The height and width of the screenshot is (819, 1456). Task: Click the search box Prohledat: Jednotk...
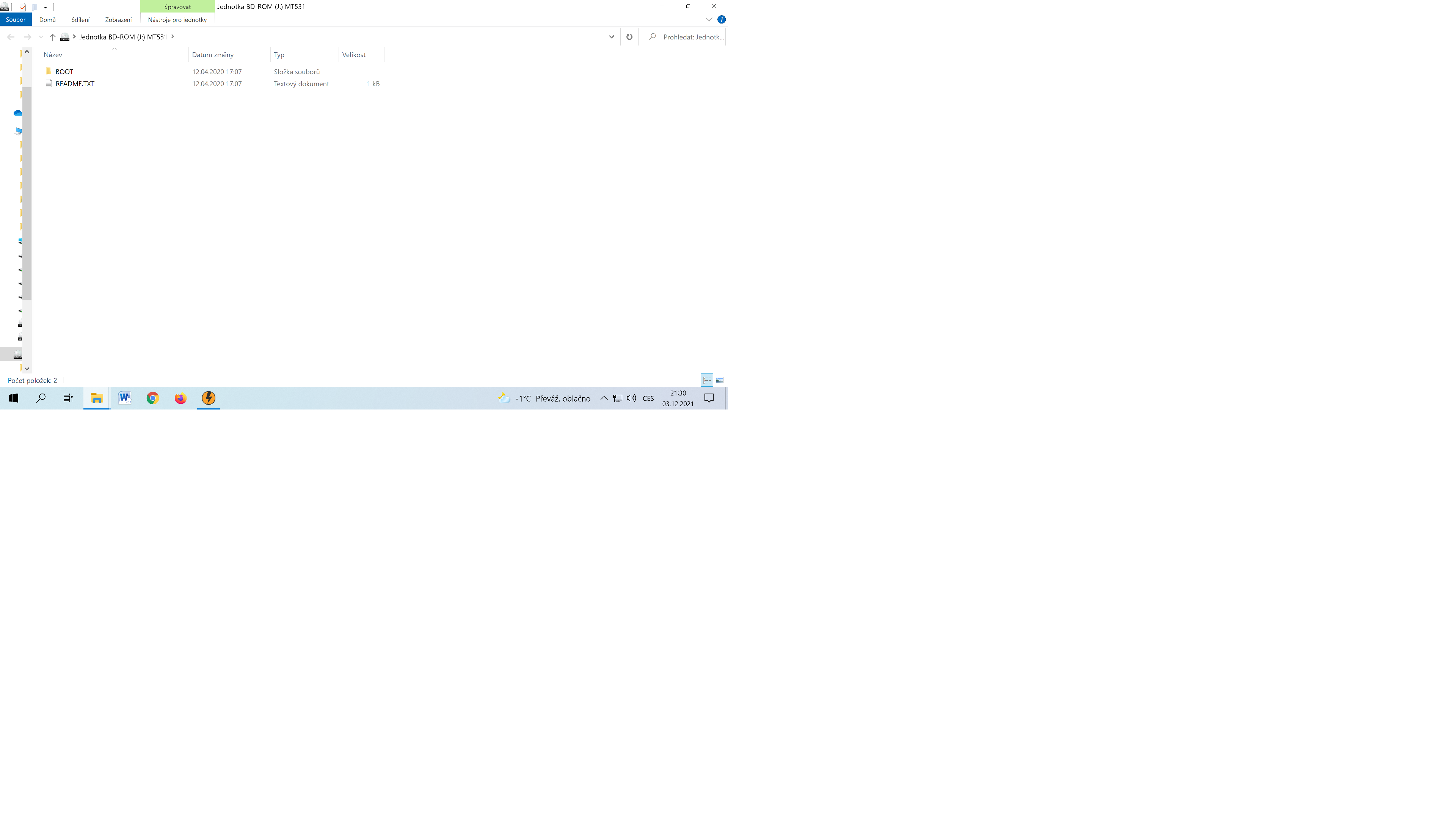[x=692, y=37]
